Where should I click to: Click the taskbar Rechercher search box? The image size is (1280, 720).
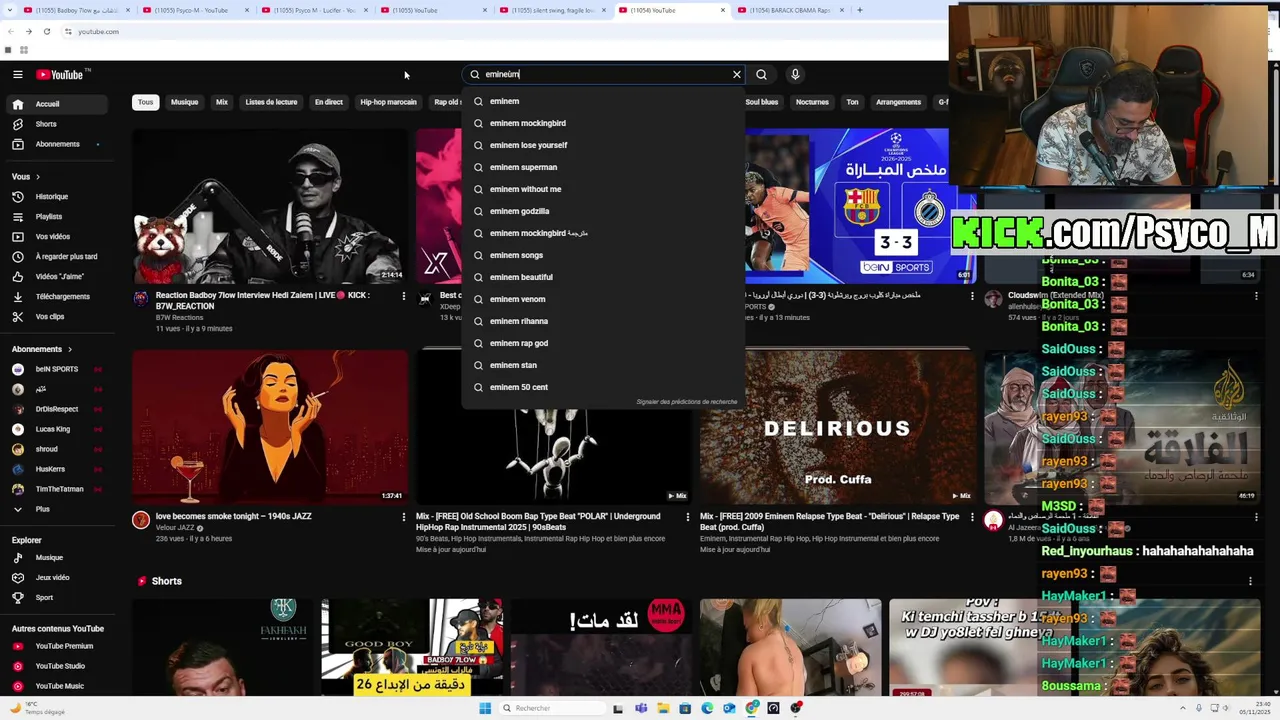point(552,708)
